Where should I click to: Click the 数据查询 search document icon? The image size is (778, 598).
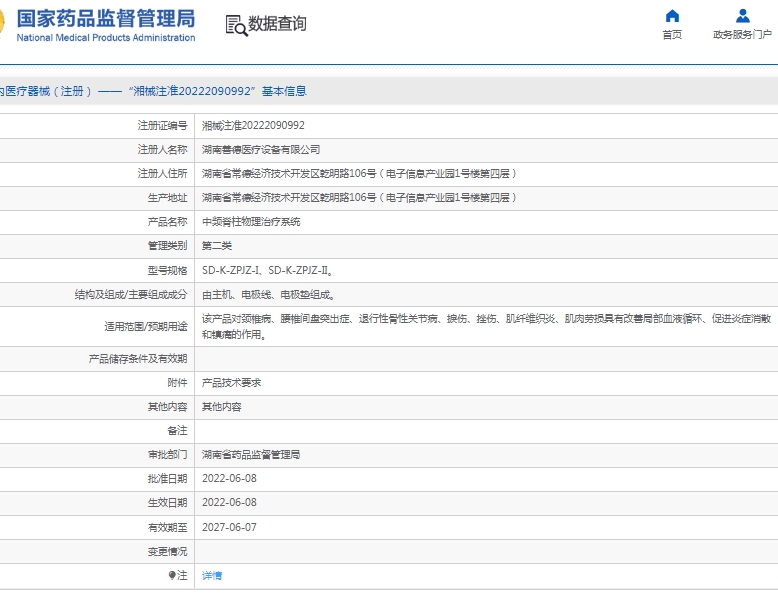tap(236, 25)
